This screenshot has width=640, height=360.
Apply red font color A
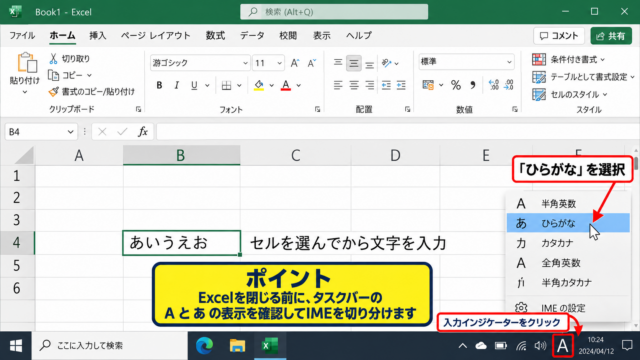point(286,85)
